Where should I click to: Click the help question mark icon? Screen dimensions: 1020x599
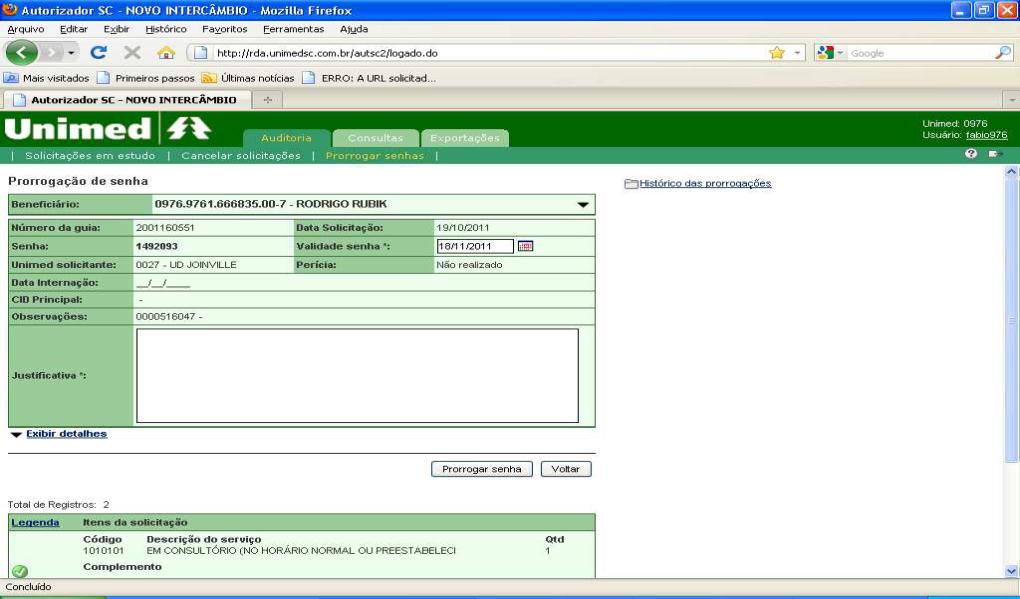971,154
